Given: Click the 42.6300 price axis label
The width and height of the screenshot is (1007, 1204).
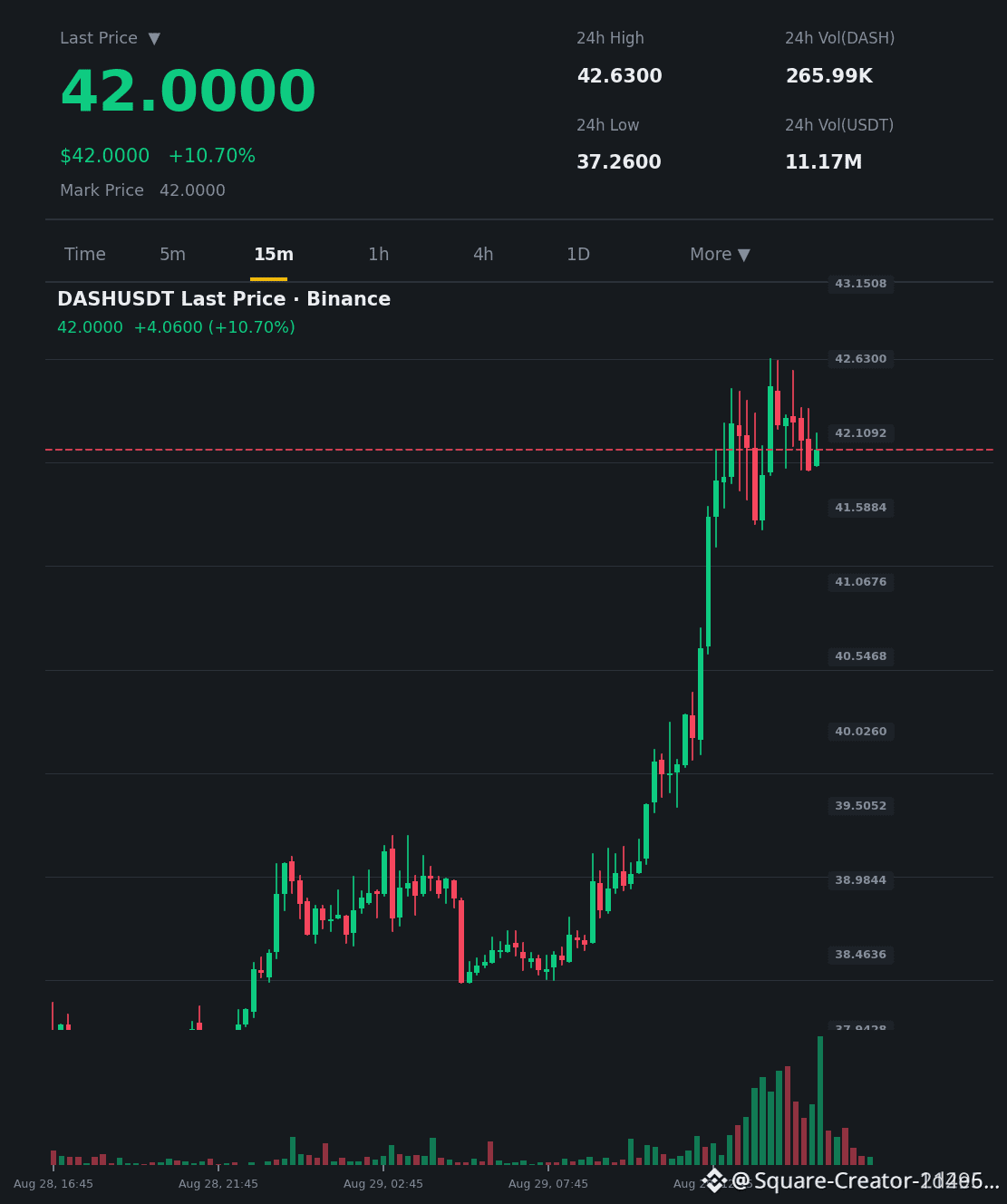Looking at the screenshot, I should point(861,359).
